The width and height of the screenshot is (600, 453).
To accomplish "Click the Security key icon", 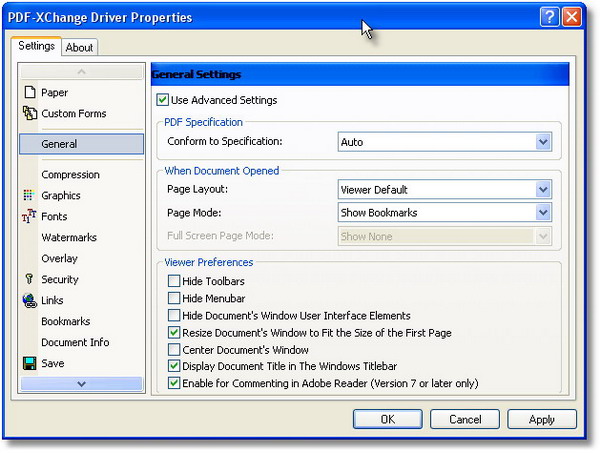I will (x=29, y=279).
